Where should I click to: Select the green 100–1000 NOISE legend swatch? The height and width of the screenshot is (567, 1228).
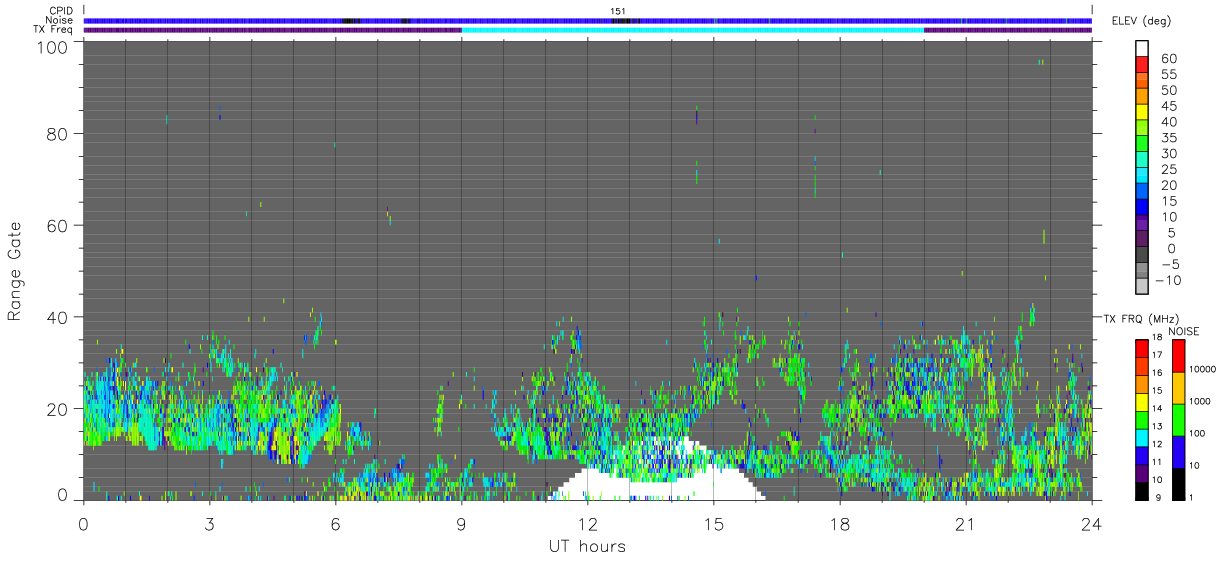click(x=1179, y=419)
